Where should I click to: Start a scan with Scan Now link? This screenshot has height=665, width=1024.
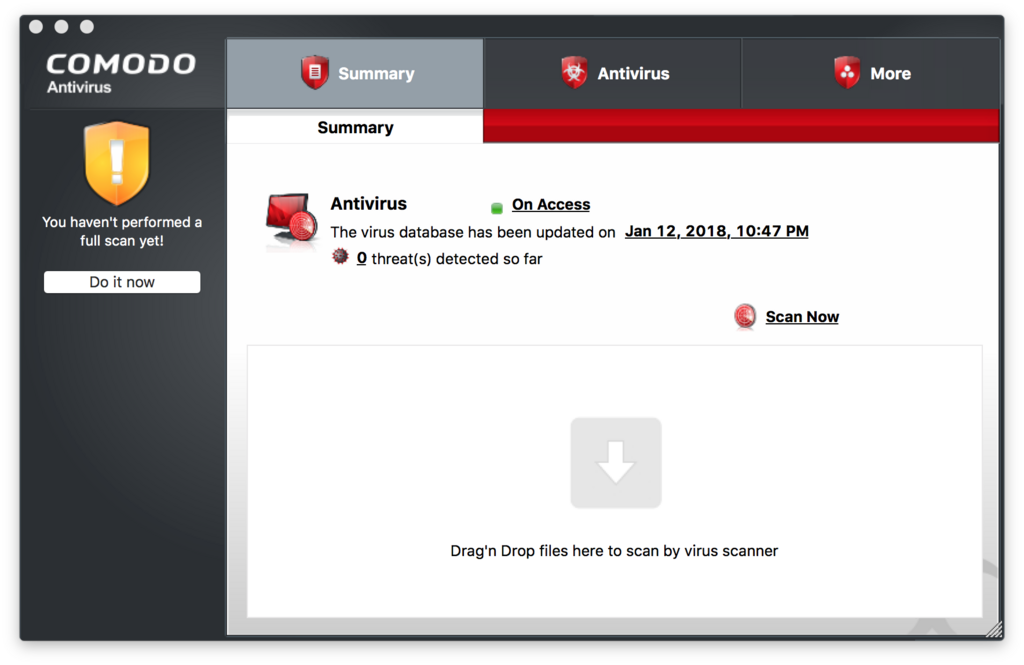(802, 317)
